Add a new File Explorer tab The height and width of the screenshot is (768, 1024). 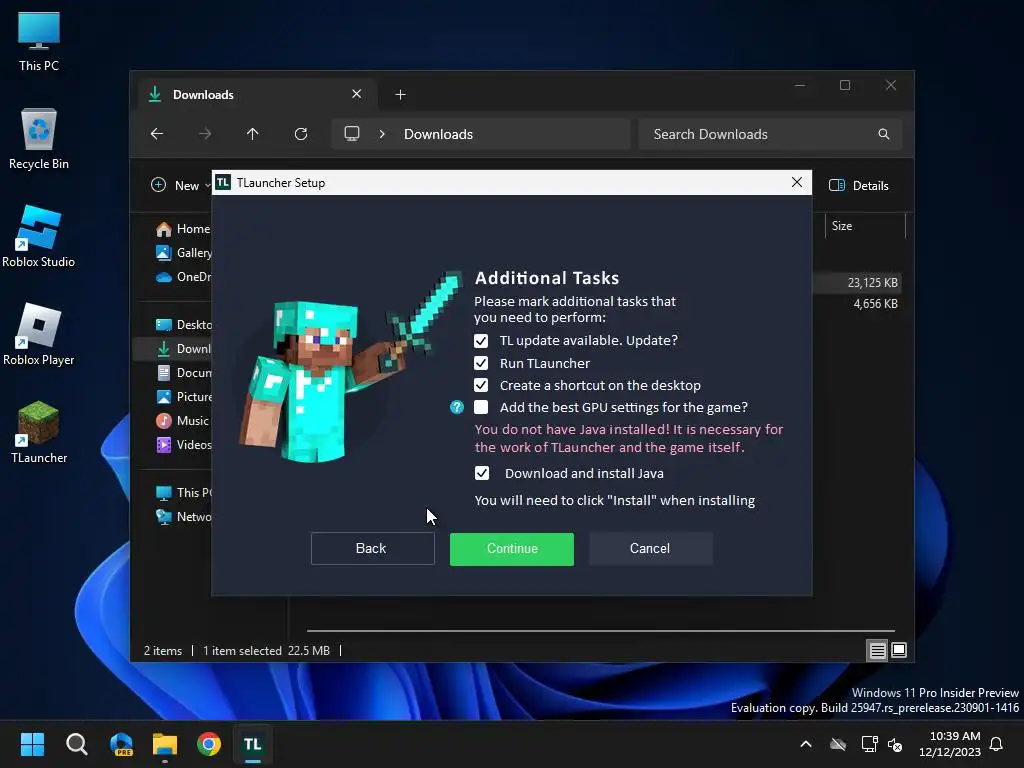click(x=400, y=95)
